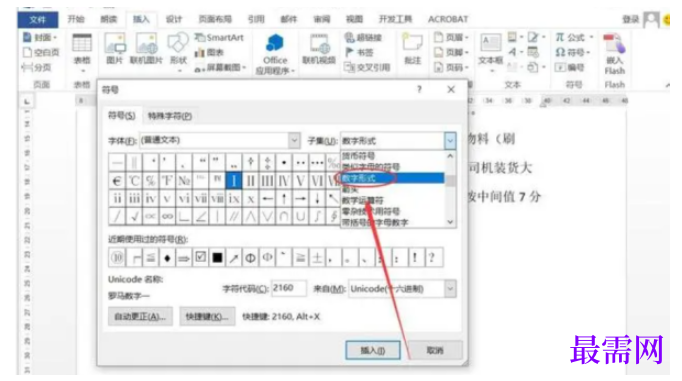The height and width of the screenshot is (381, 682).
Task: Switch to the 开发工具 developer tab
Action: point(395,19)
